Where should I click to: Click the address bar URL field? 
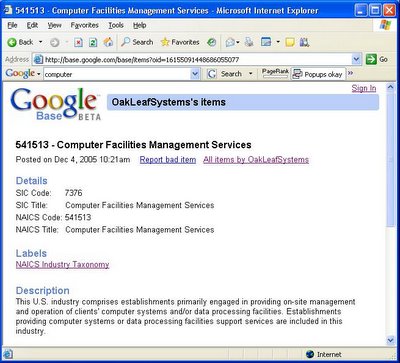coord(197,60)
